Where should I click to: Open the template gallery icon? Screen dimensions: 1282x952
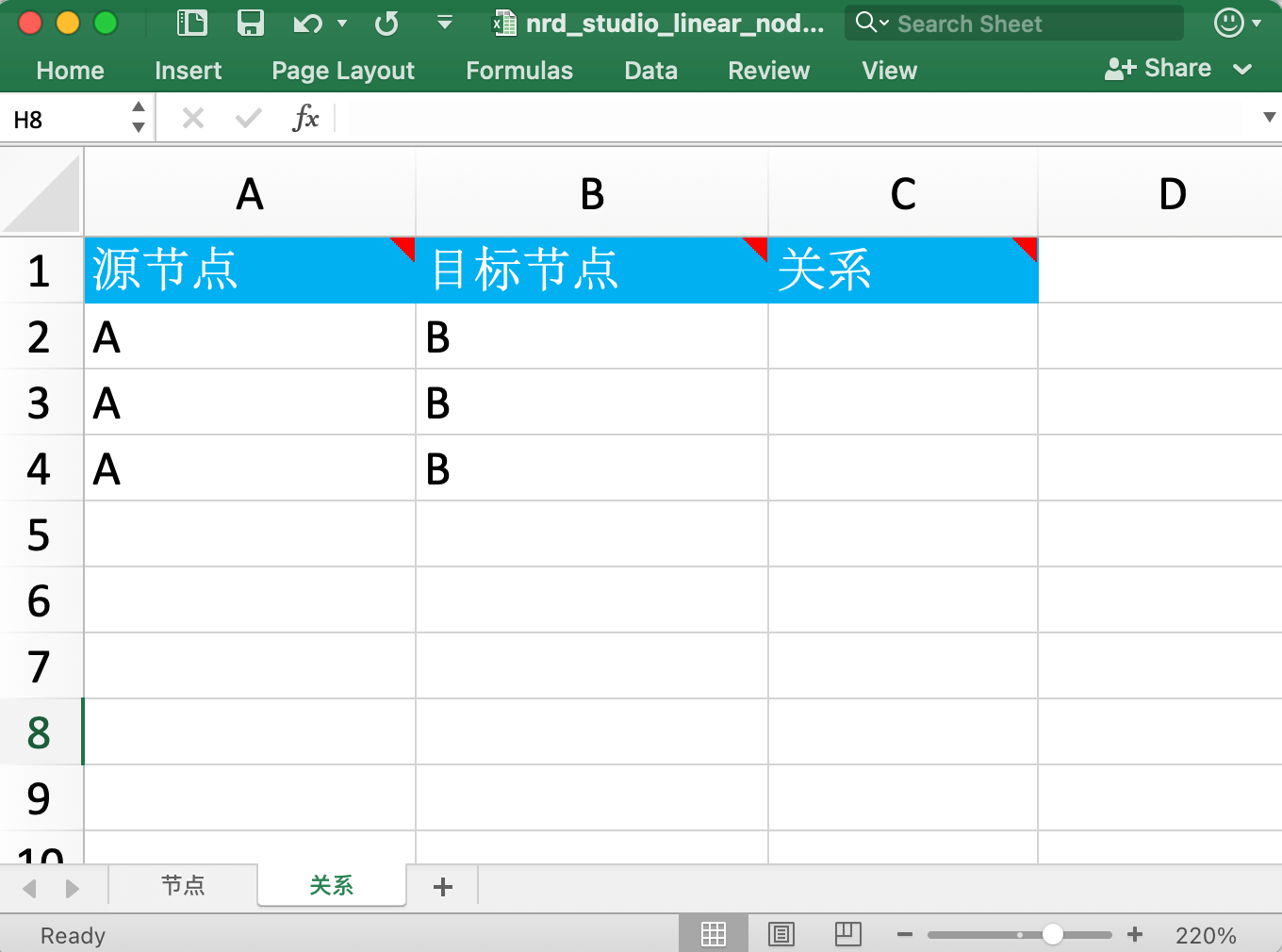click(x=192, y=23)
